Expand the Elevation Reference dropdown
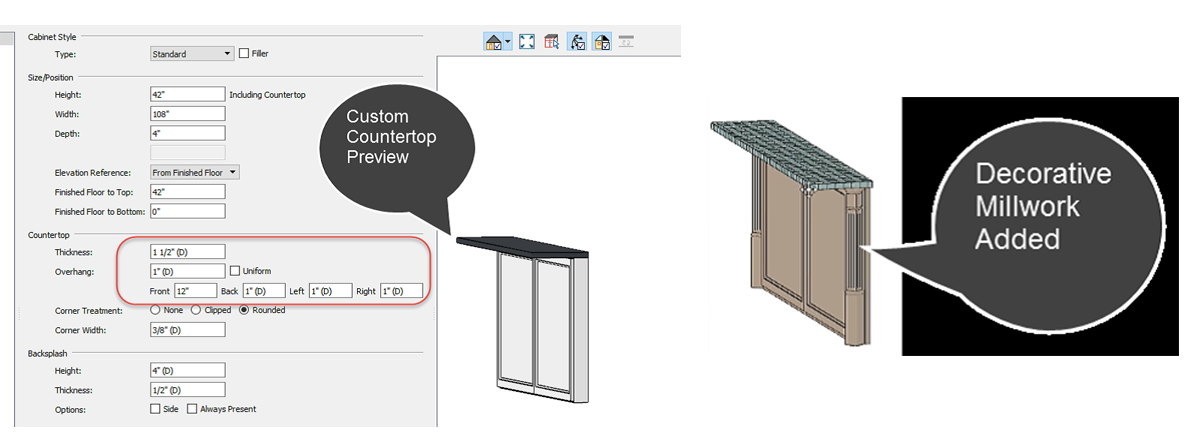Image resolution: width=1188 pixels, height=446 pixels. (194, 173)
